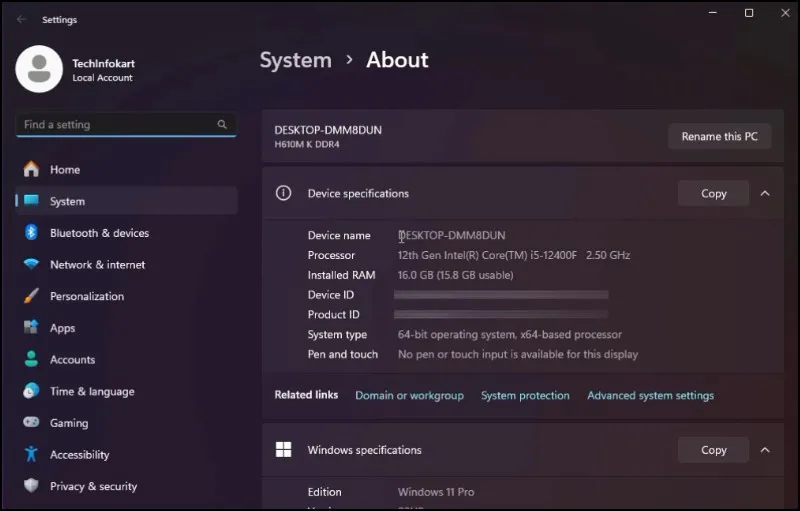This screenshot has width=800, height=511.
Task: Click the search magnifier icon
Action: [222, 124]
